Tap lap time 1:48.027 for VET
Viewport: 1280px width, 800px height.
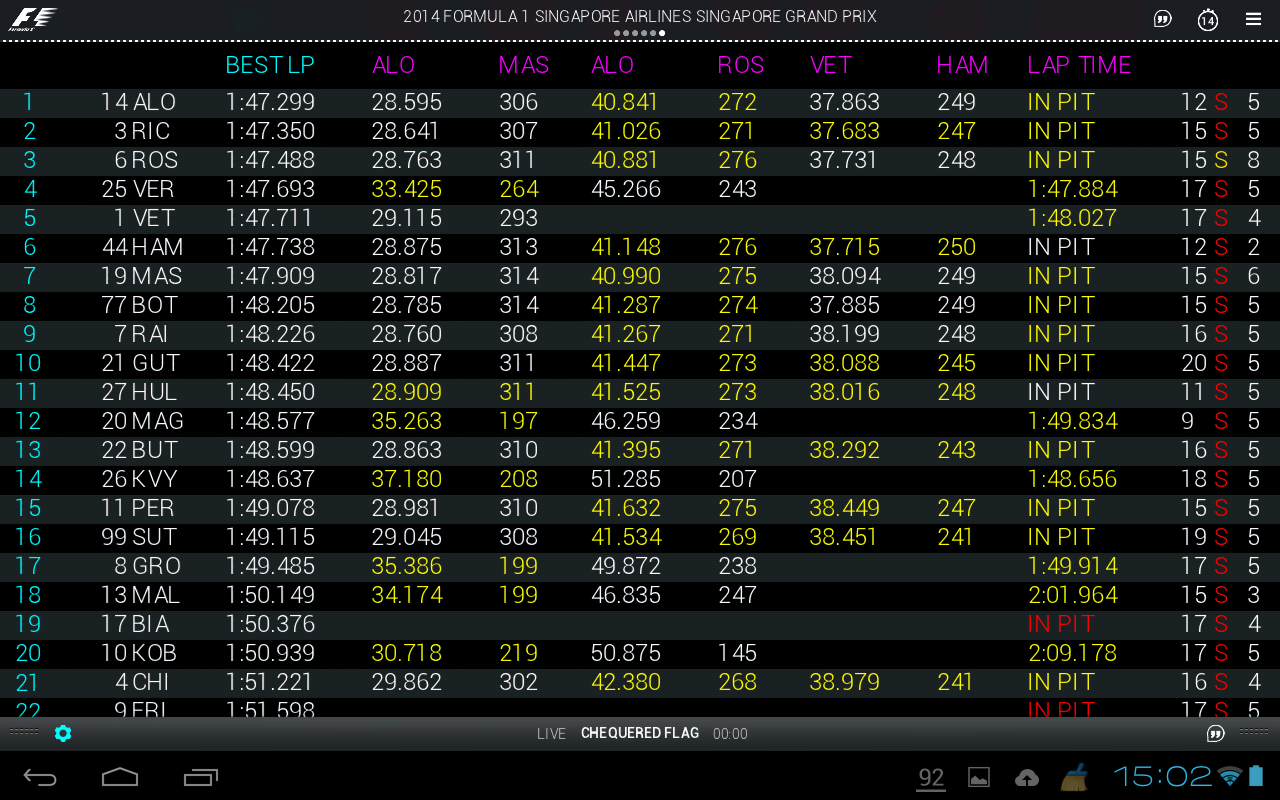coord(1073,218)
